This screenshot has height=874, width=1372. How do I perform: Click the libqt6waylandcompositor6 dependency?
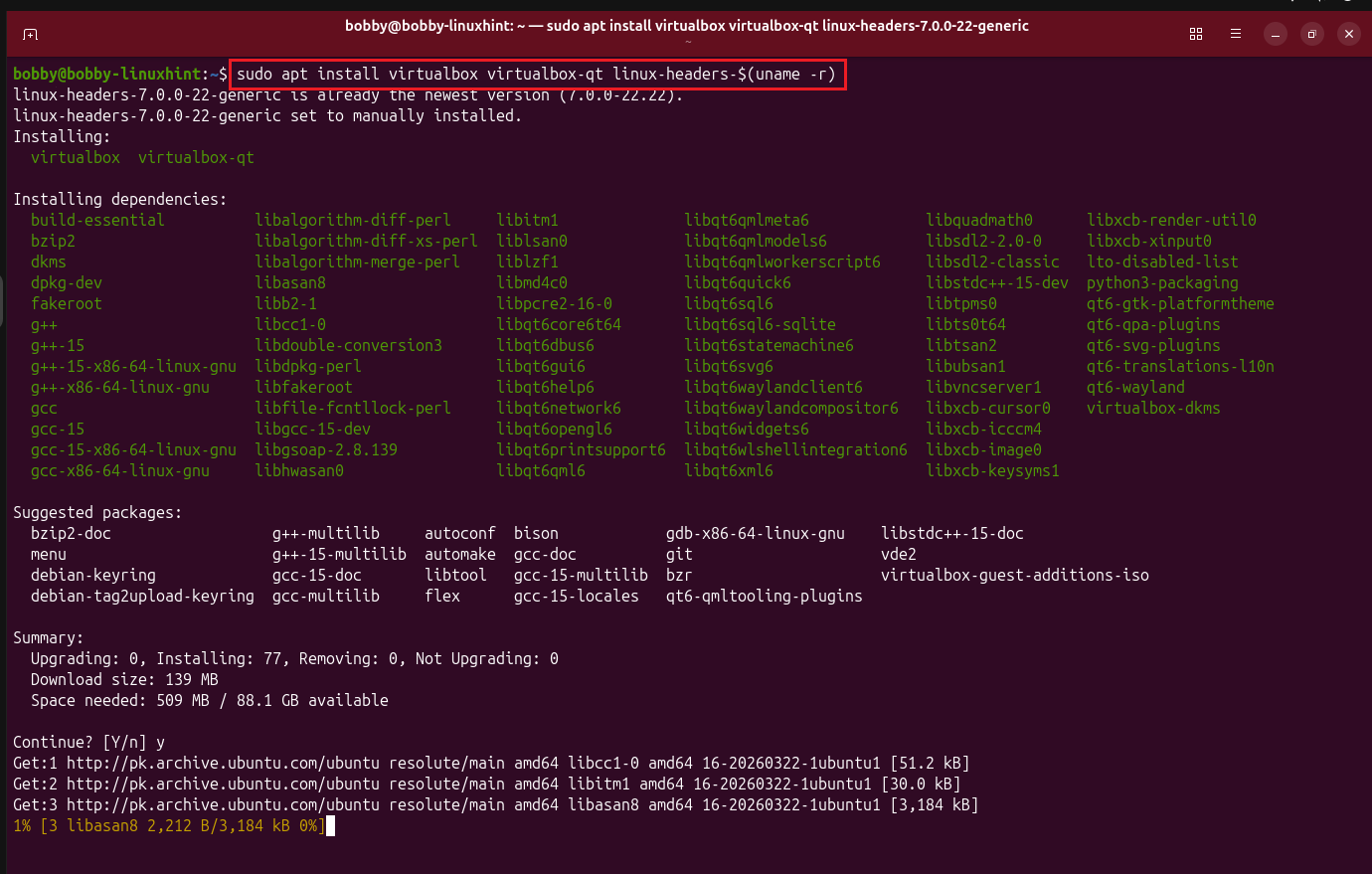point(791,408)
